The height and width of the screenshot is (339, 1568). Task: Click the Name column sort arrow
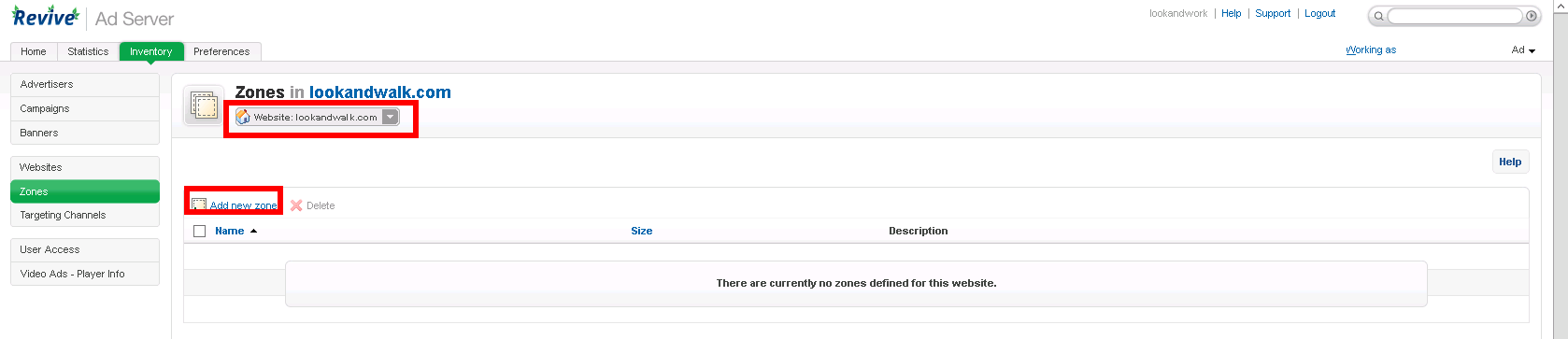coord(253,231)
